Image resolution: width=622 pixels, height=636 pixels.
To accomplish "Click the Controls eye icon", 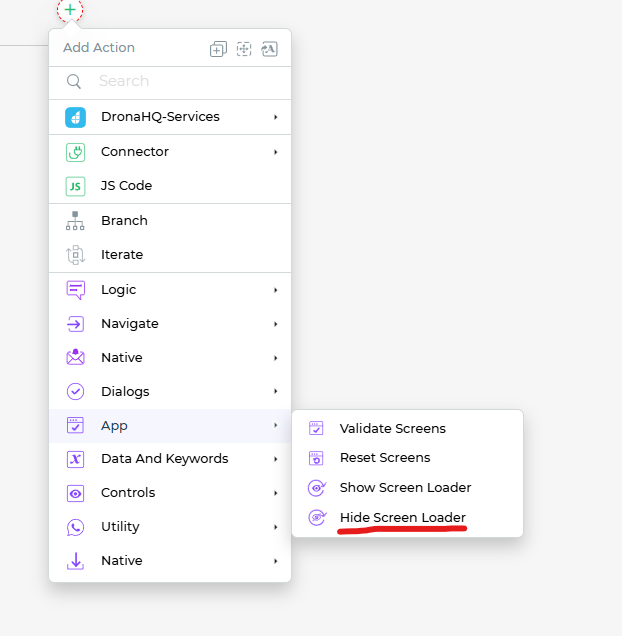I will point(75,494).
